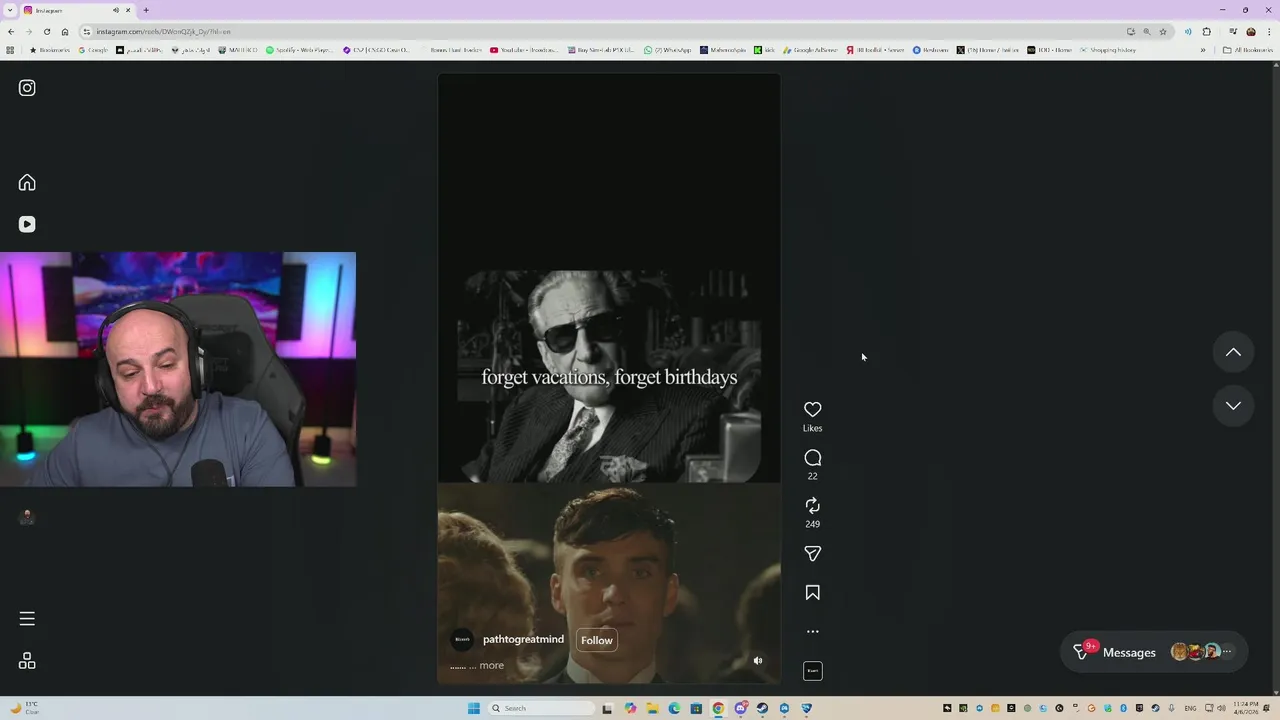Bookmark this page with star icon
The height and width of the screenshot is (720, 1280).
[1162, 31]
